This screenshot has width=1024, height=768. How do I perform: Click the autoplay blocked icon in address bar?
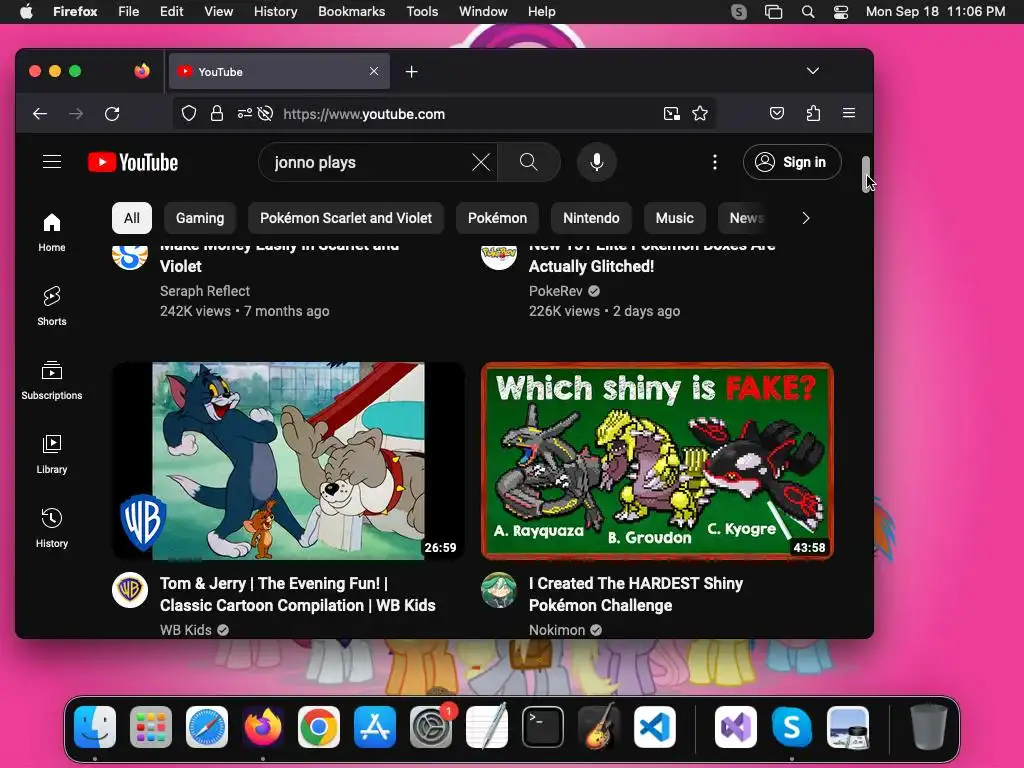pos(265,114)
